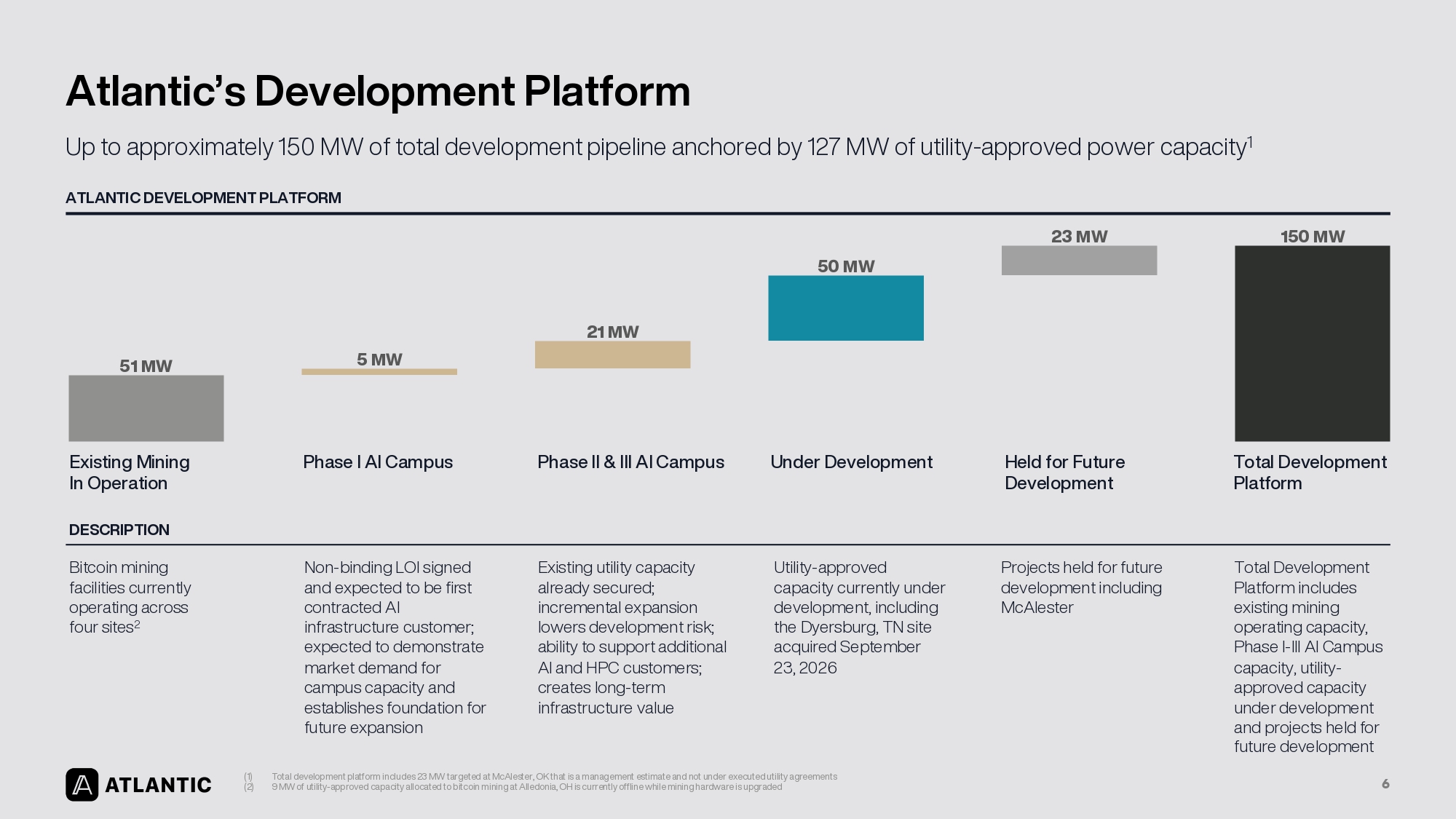Click the Under Development label

point(851,462)
